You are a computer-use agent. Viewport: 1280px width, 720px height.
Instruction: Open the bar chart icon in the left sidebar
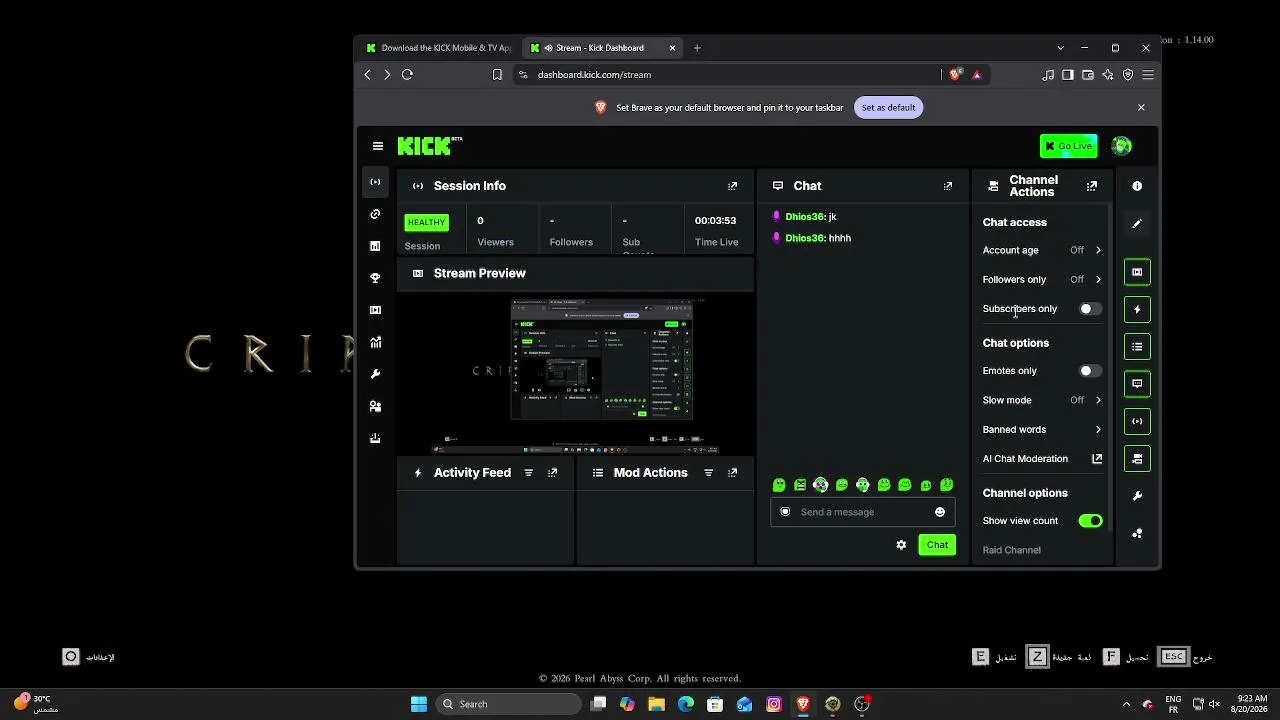375,246
